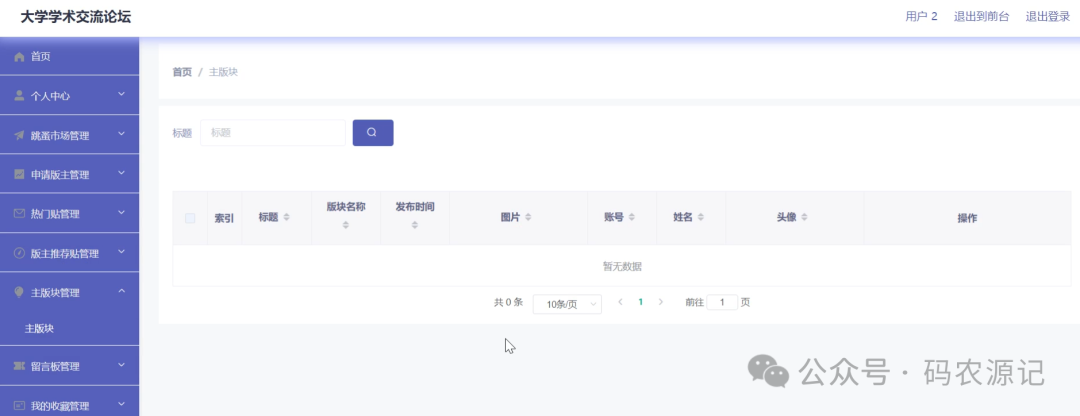Sort table by 姓名 column arrows
The image size is (1080, 416).
coord(700,218)
